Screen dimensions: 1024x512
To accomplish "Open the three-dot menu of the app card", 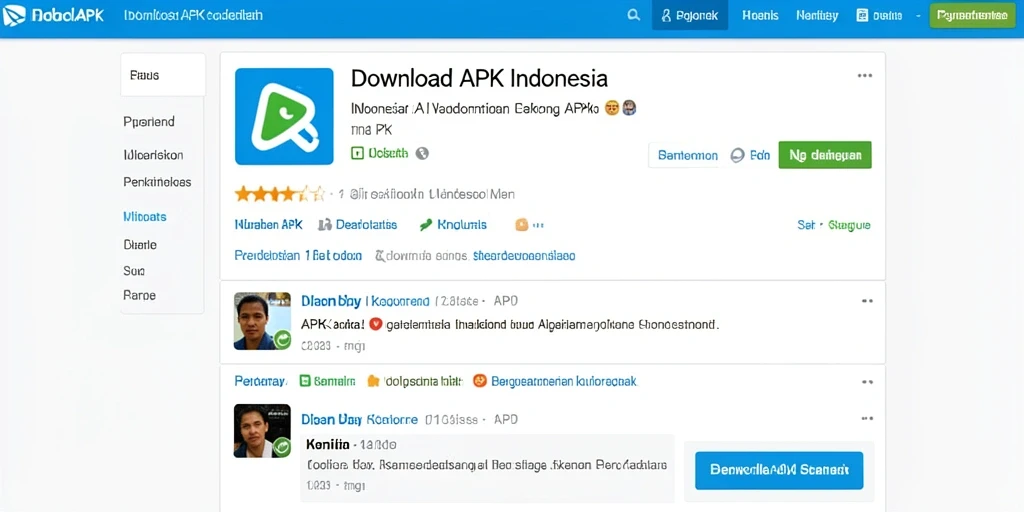I will click(x=865, y=76).
